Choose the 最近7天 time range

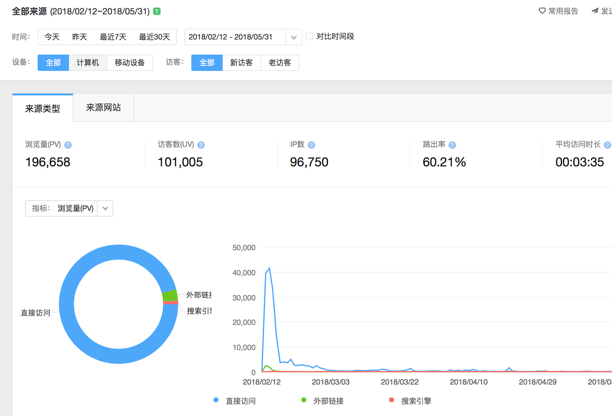pos(113,37)
